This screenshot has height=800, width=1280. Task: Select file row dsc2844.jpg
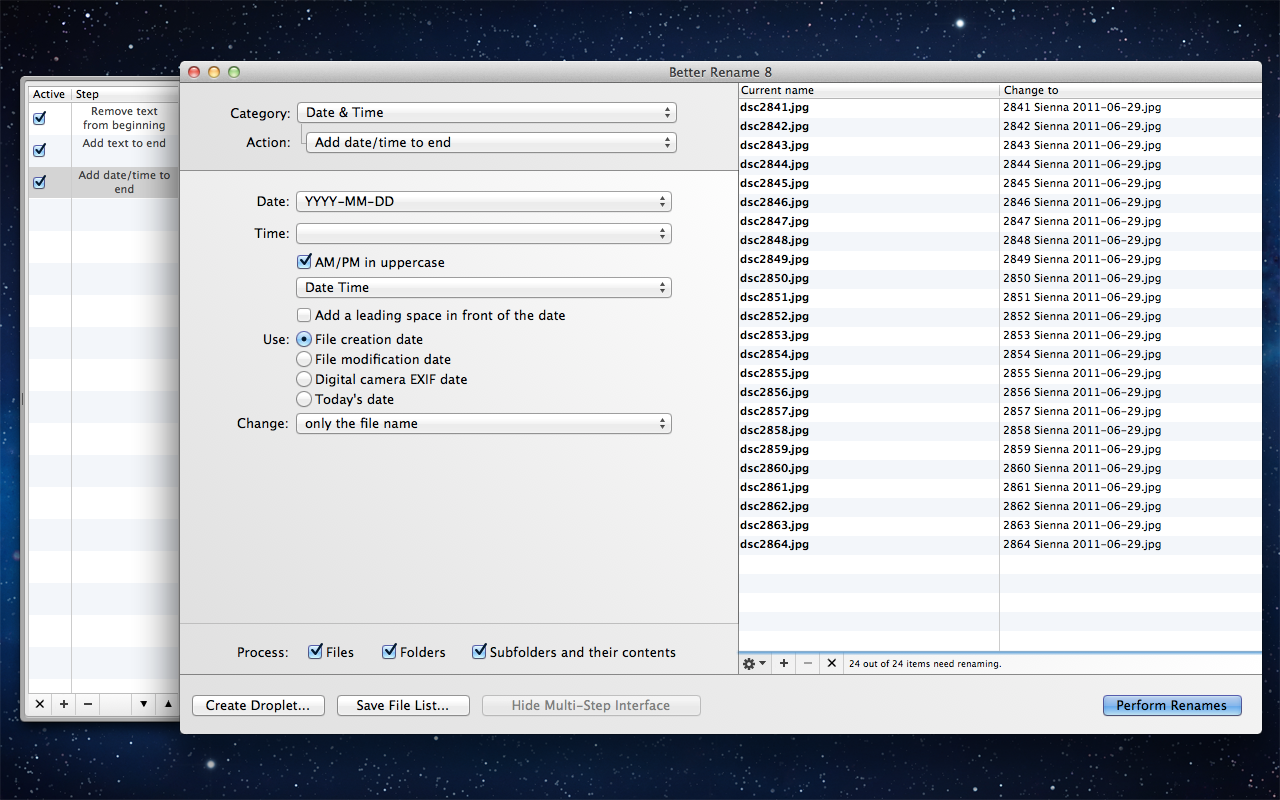(869, 164)
